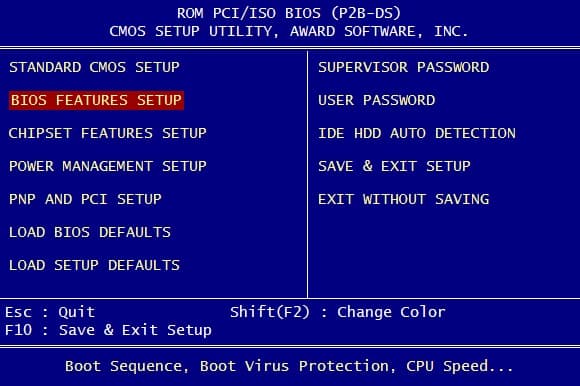The image size is (580, 386).
Task: Click the word Color in Change Color
Action: pyautogui.click(x=423, y=312)
